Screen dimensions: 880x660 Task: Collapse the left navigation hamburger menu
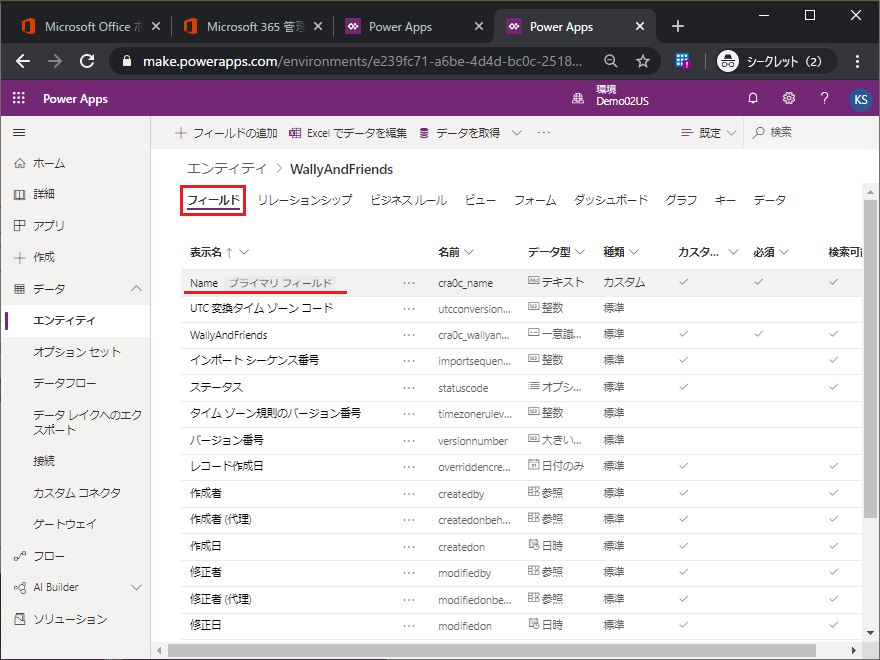[x=19, y=132]
